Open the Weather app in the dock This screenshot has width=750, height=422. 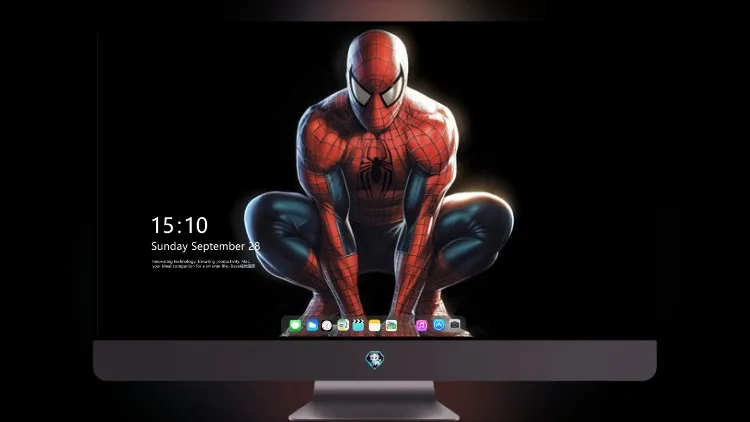(312, 326)
